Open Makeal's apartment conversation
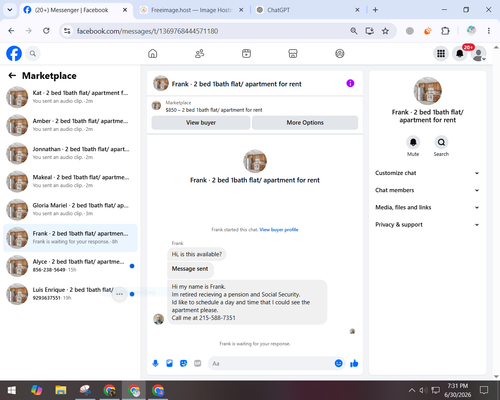The width and height of the screenshot is (500, 400). click(70, 181)
